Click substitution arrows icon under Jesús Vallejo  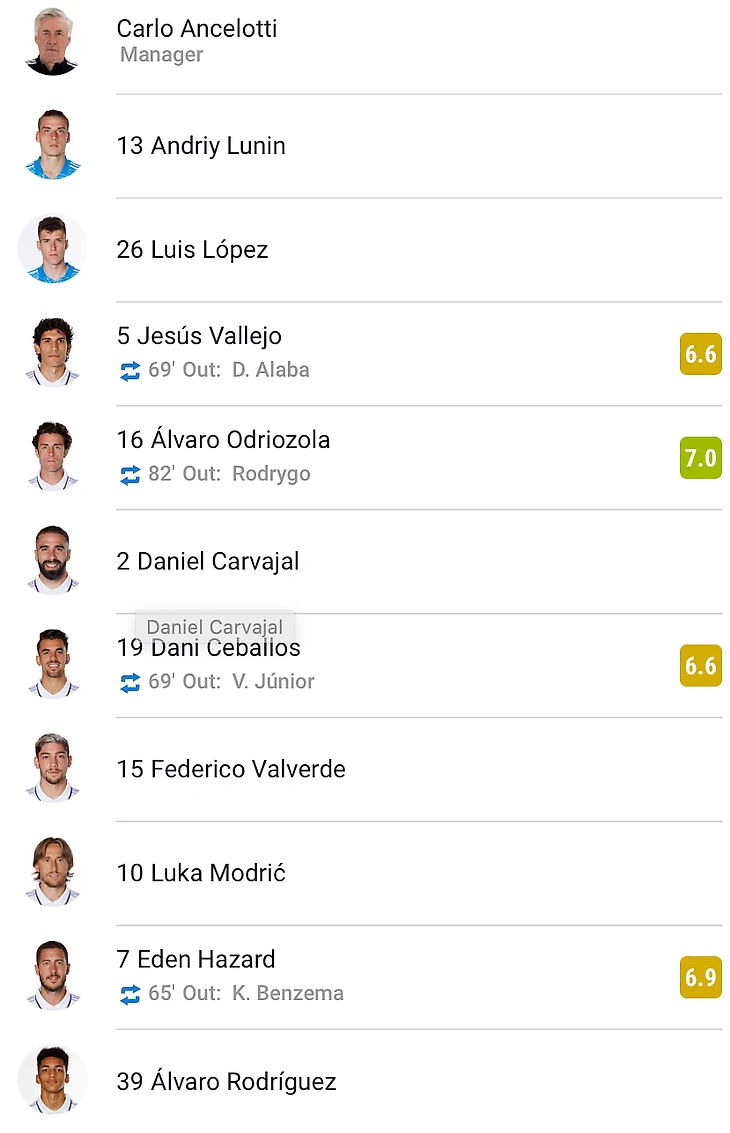pos(130,371)
